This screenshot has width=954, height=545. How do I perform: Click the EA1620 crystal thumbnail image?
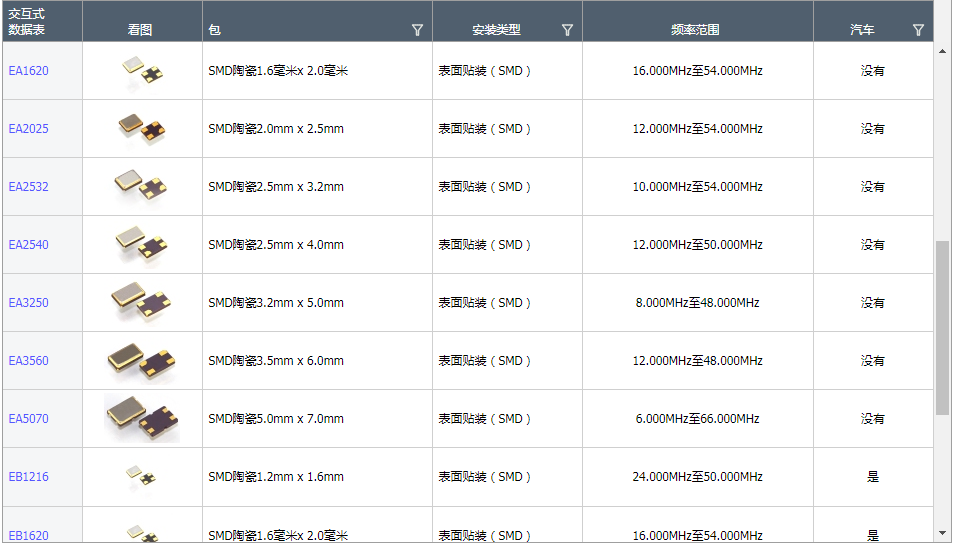[x=142, y=71]
